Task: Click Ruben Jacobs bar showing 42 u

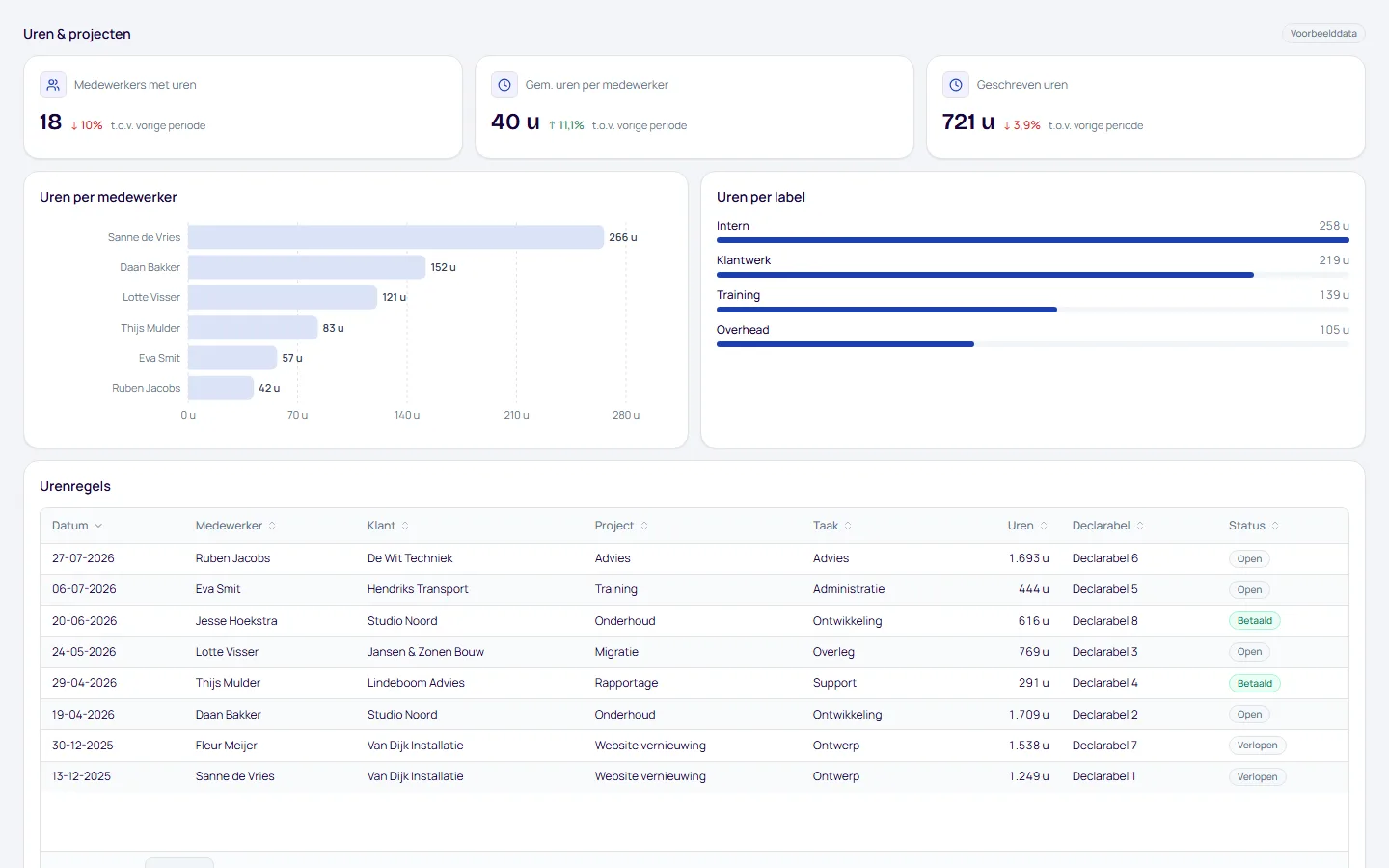Action: (x=221, y=388)
